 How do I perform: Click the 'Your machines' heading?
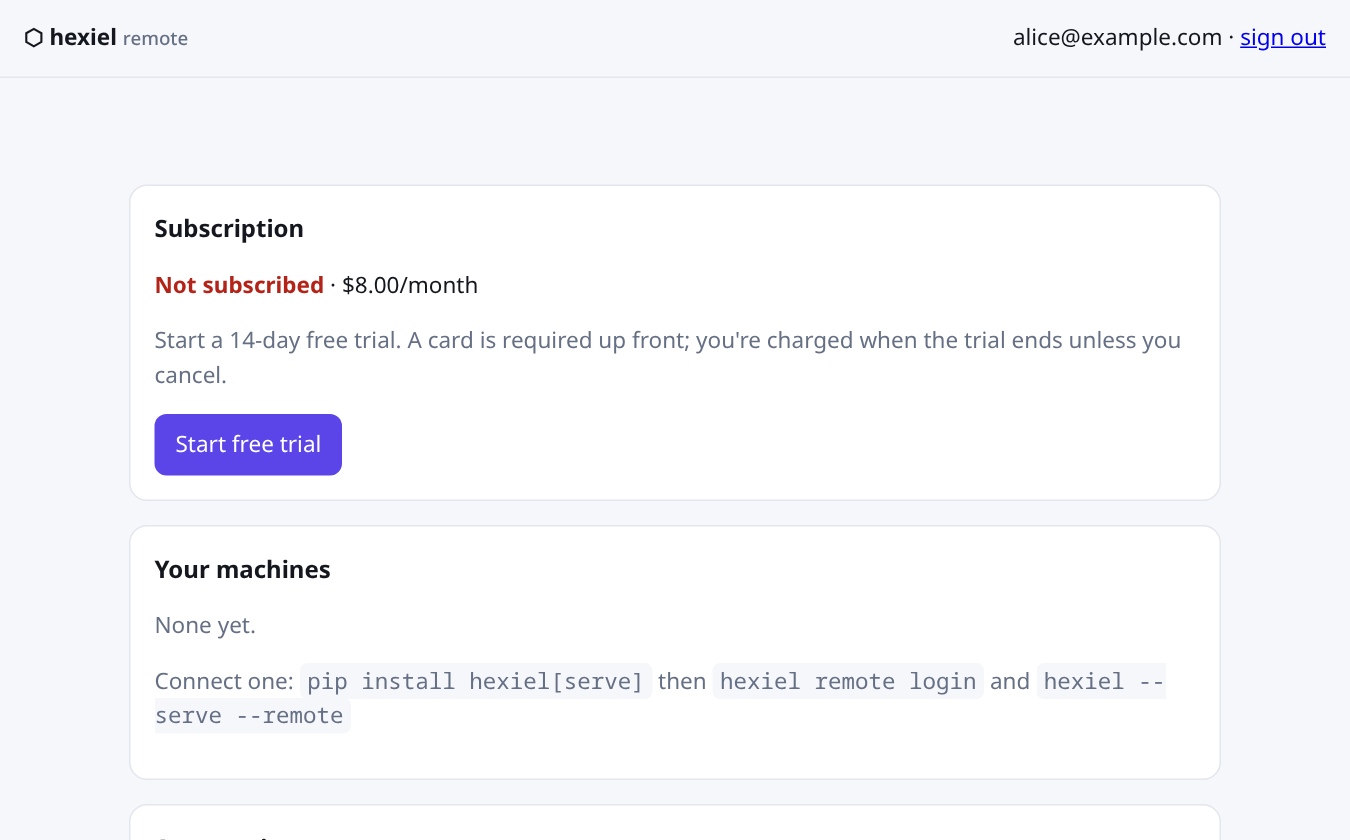(x=242, y=570)
